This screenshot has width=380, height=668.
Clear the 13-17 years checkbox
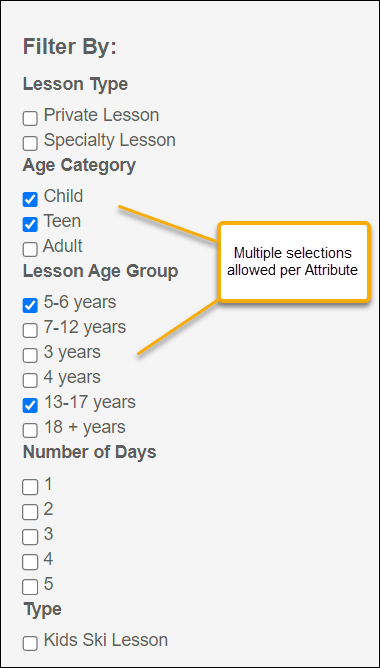(30, 406)
